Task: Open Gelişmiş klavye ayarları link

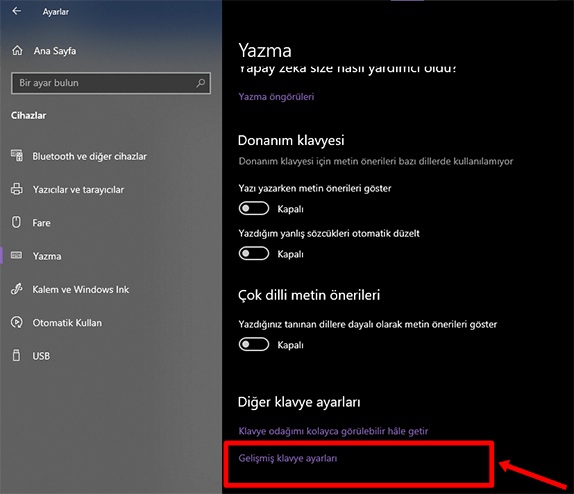Action: 288,458
